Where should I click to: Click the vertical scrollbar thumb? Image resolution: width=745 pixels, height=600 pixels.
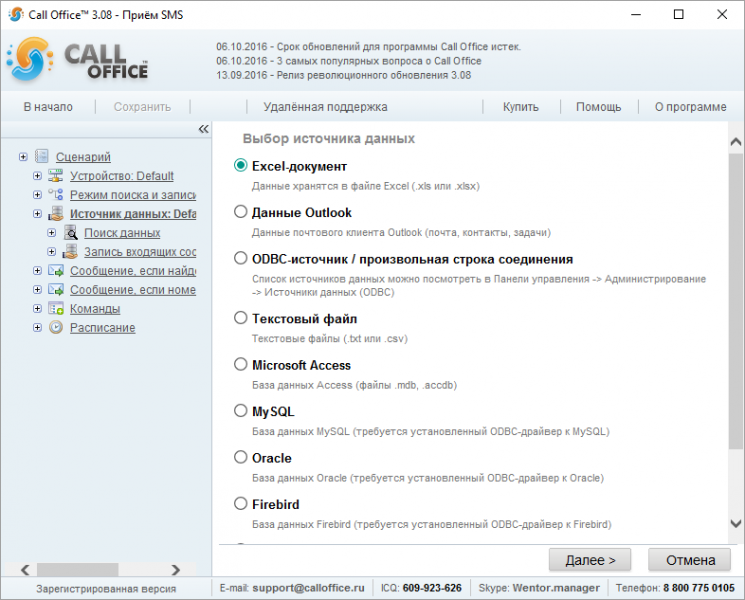(x=735, y=300)
